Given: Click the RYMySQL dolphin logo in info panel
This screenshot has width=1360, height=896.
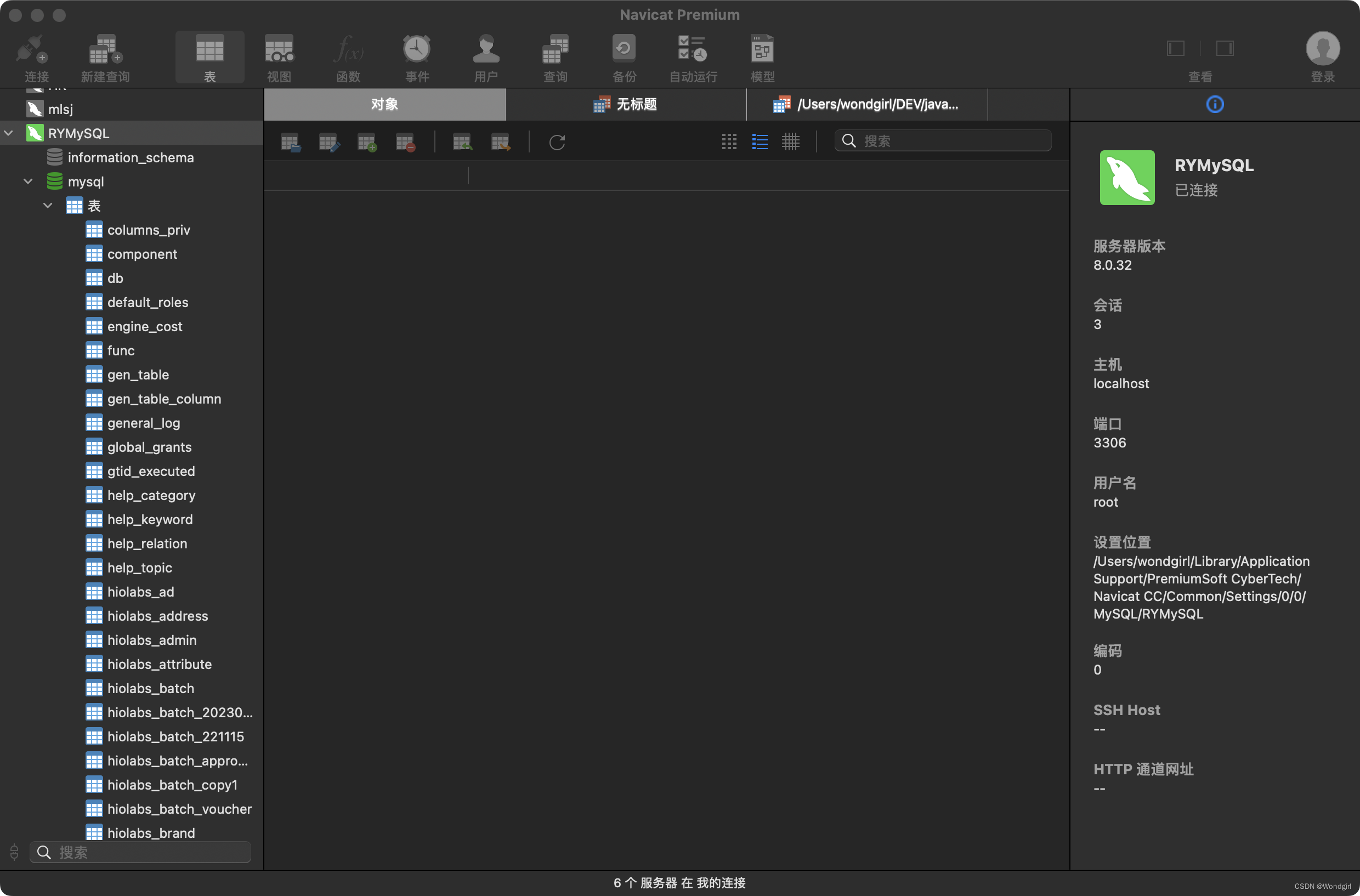Looking at the screenshot, I should 1127,178.
